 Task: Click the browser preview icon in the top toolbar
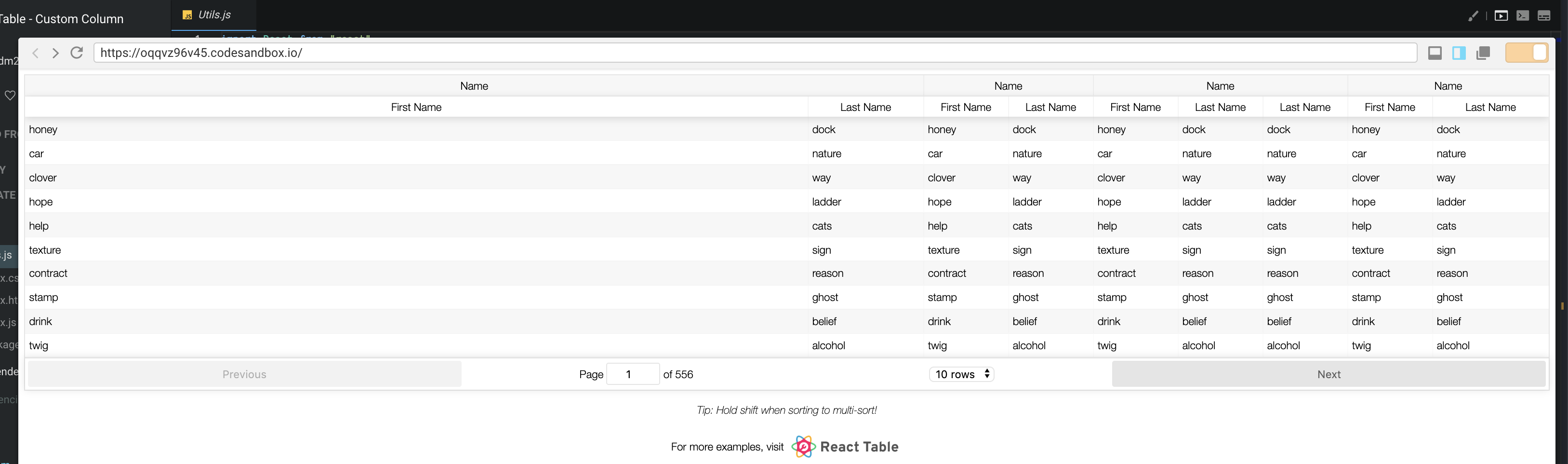[1501, 16]
